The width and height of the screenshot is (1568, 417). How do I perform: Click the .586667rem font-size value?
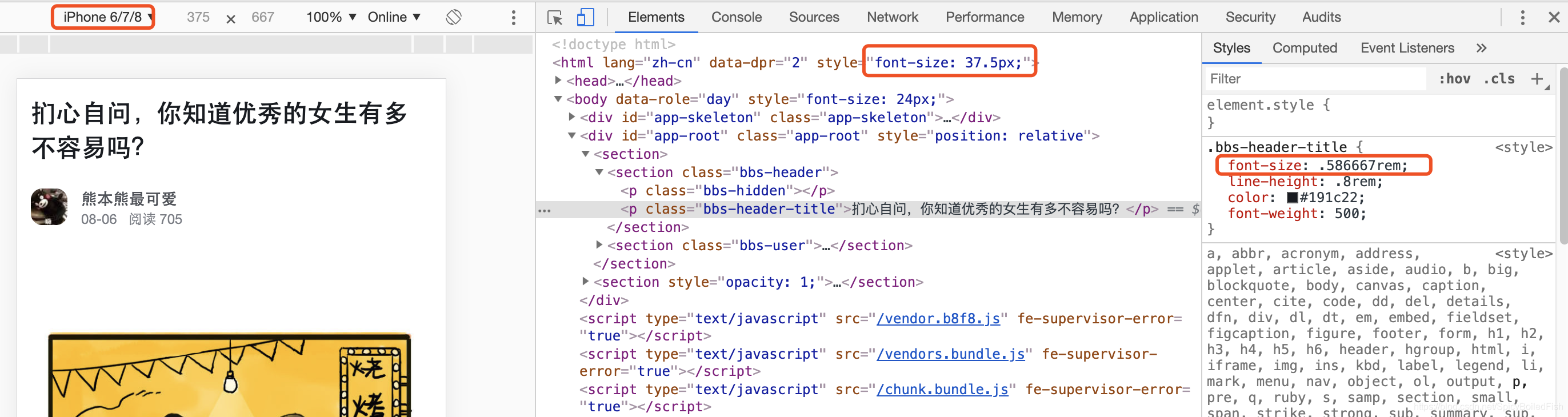click(x=1361, y=166)
